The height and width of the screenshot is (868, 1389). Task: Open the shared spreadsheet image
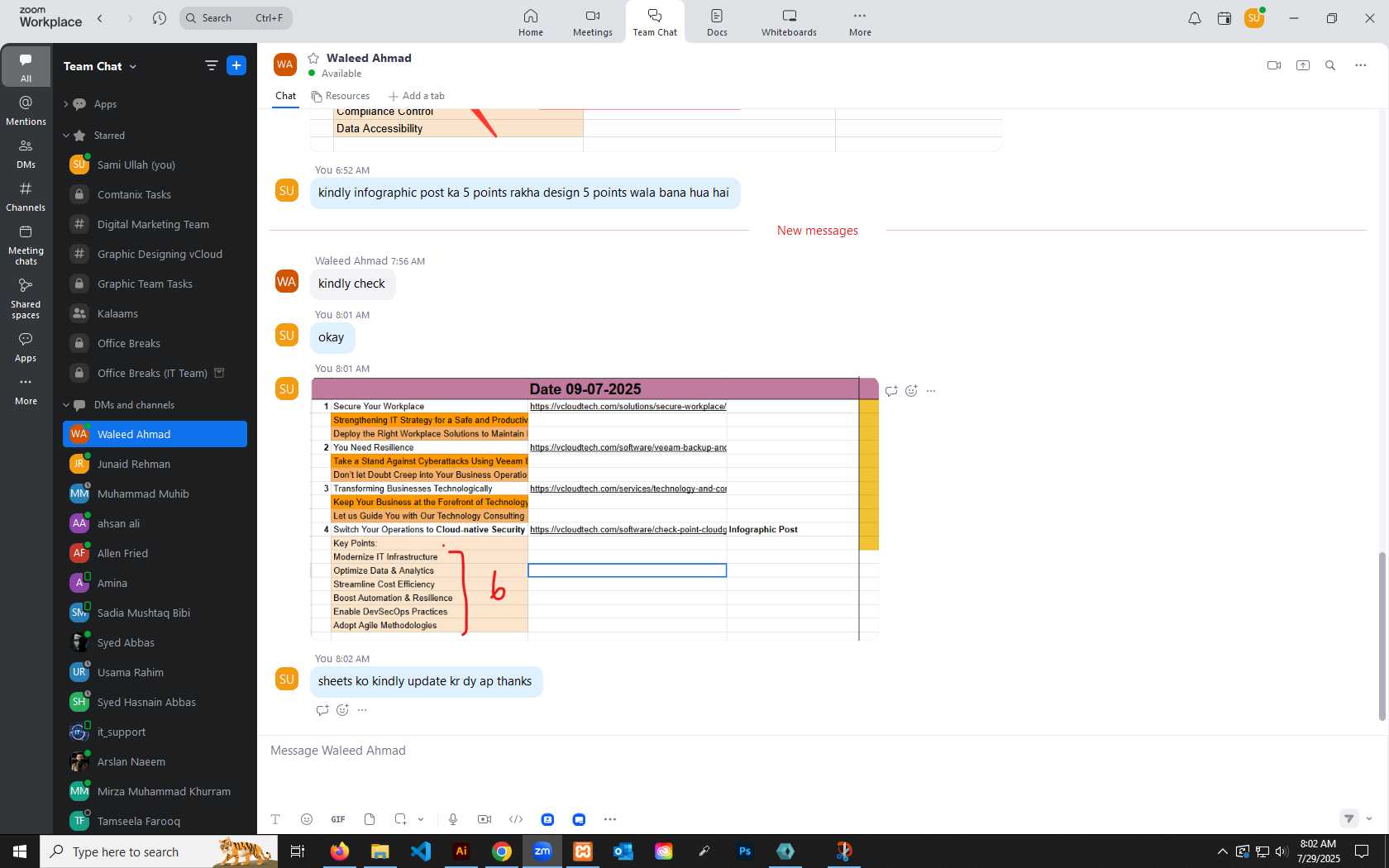(594, 508)
